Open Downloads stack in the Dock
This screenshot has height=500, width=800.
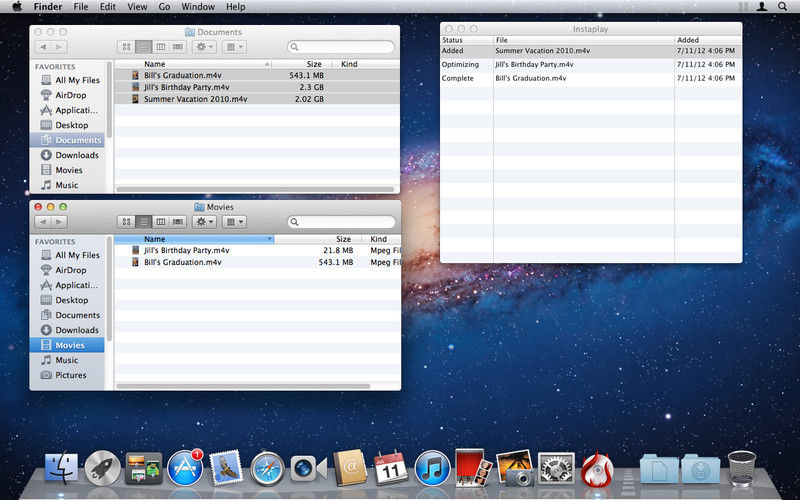pyautogui.click(x=701, y=468)
